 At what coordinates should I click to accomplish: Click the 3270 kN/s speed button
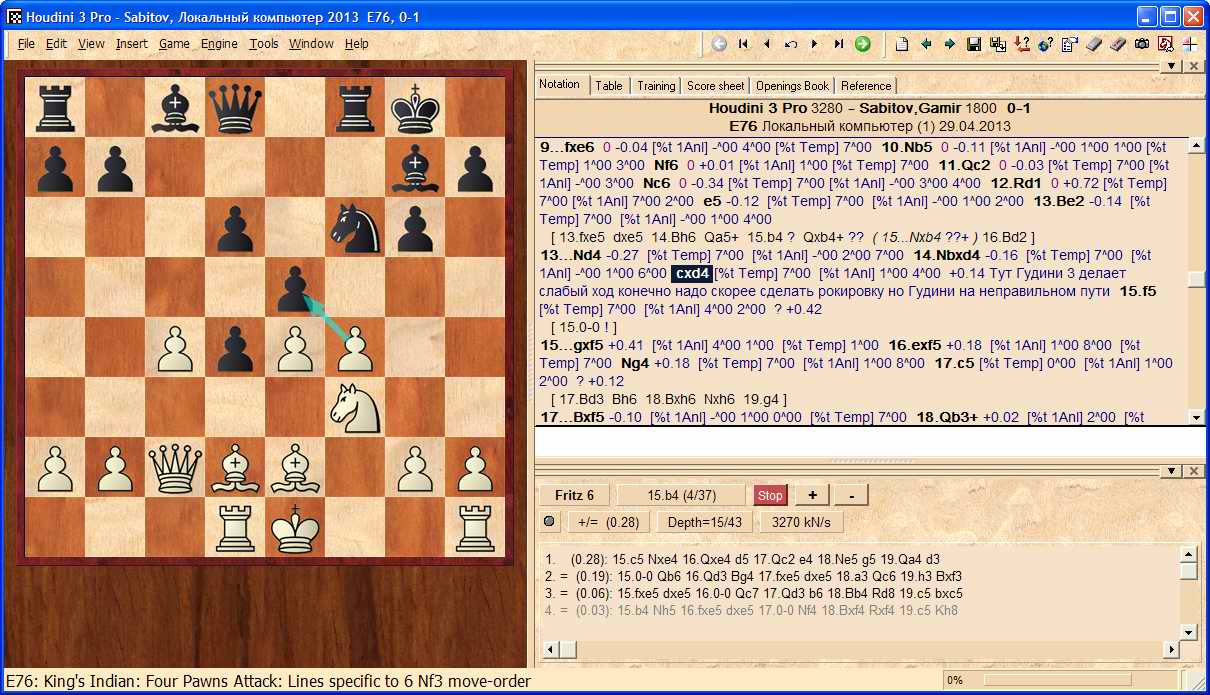pyautogui.click(x=802, y=521)
